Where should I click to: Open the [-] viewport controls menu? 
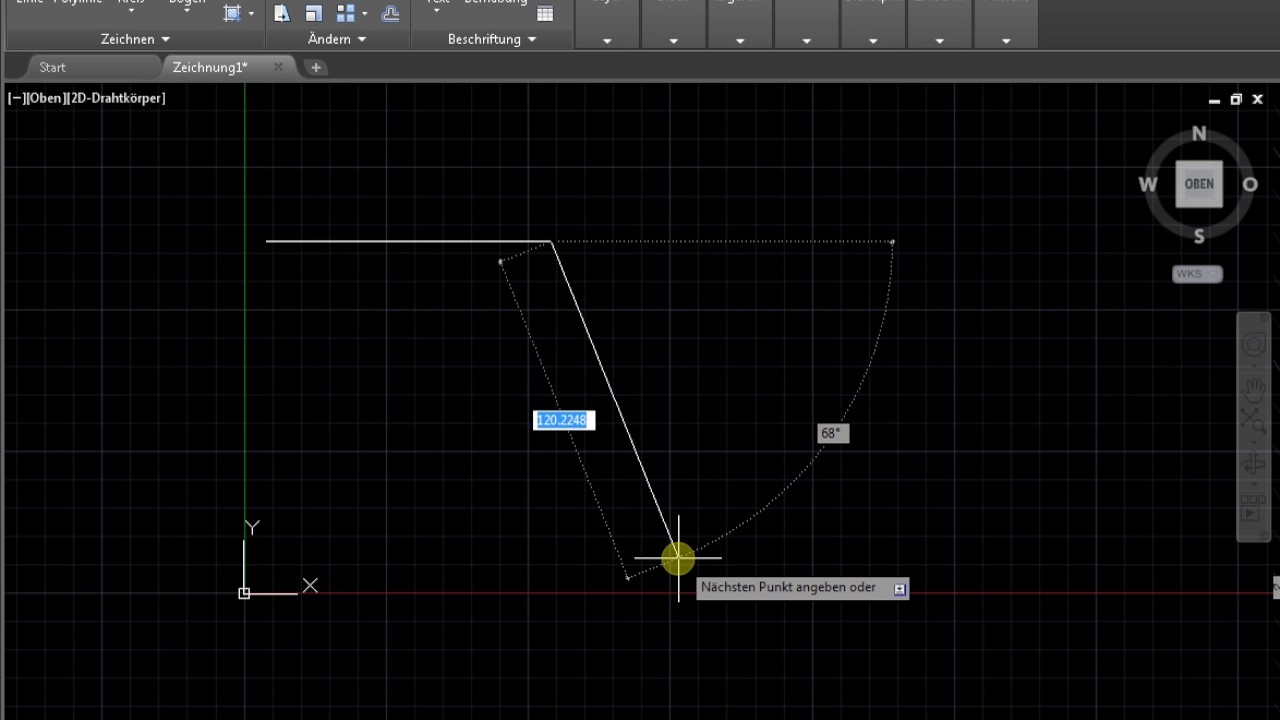tap(16, 98)
